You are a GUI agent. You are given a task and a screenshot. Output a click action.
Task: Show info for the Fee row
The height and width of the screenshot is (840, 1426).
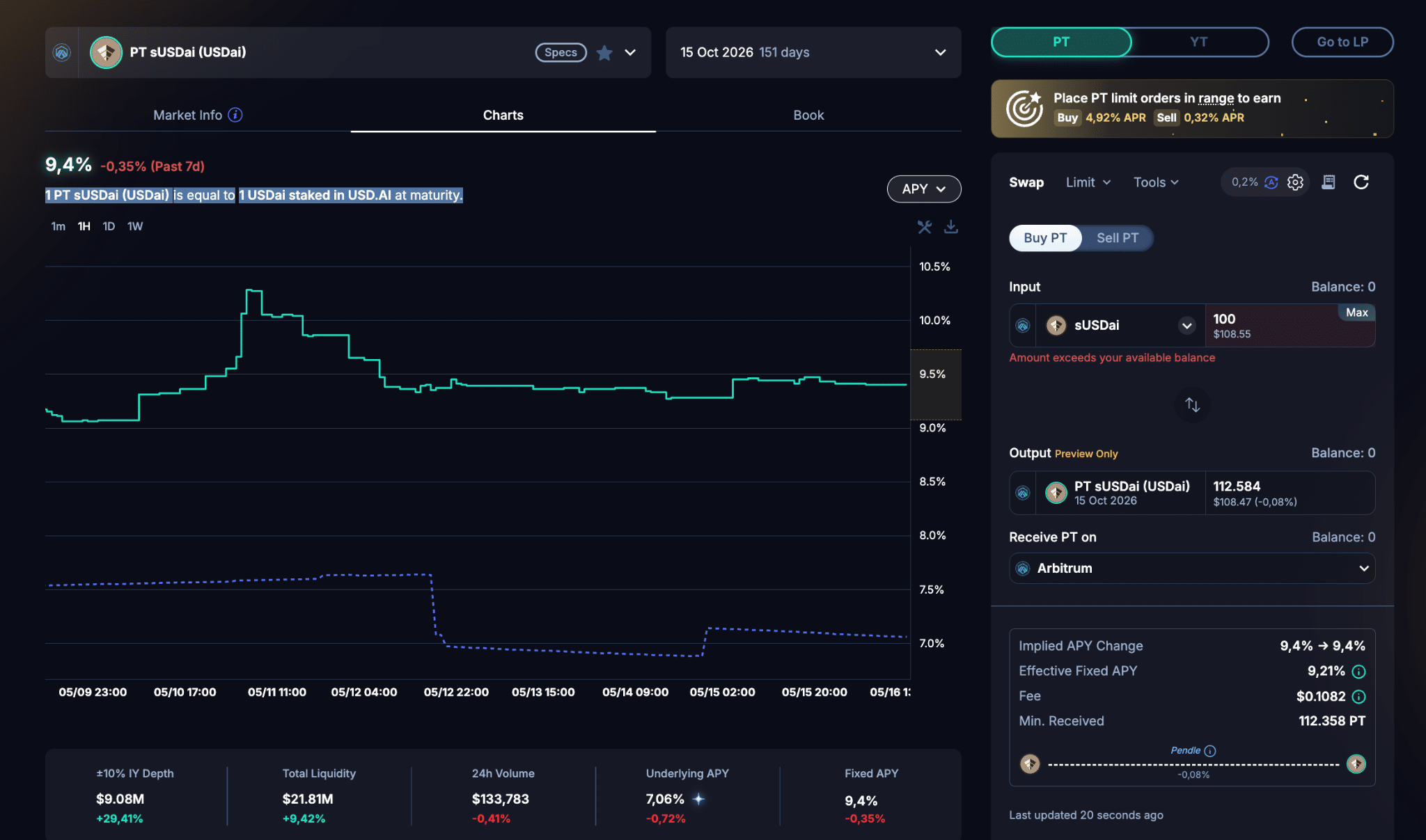pos(1358,697)
